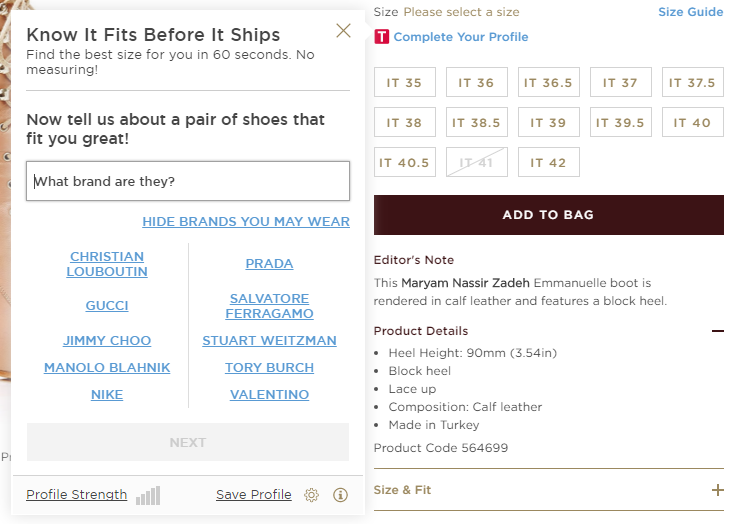Close the Know It Fits popup
Screen dimensions: 737x524
pyautogui.click(x=343, y=31)
